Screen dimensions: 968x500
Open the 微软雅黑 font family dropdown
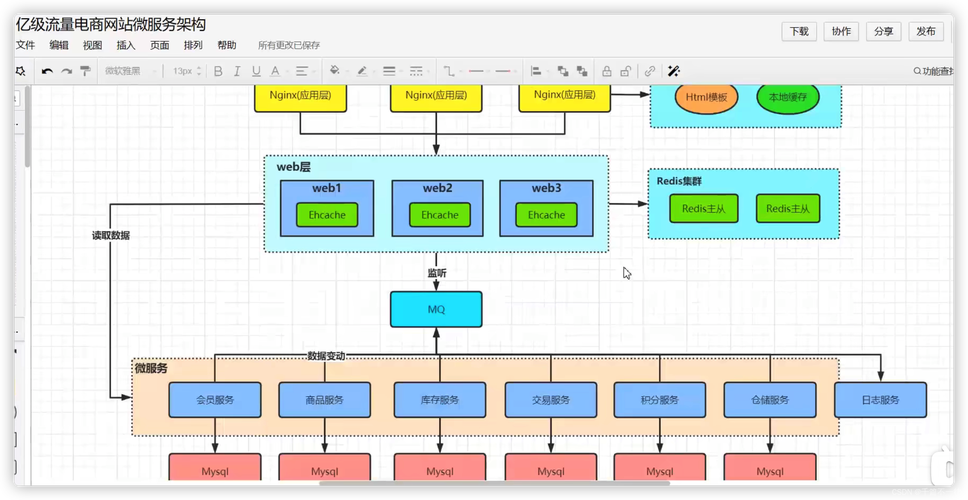[130, 72]
